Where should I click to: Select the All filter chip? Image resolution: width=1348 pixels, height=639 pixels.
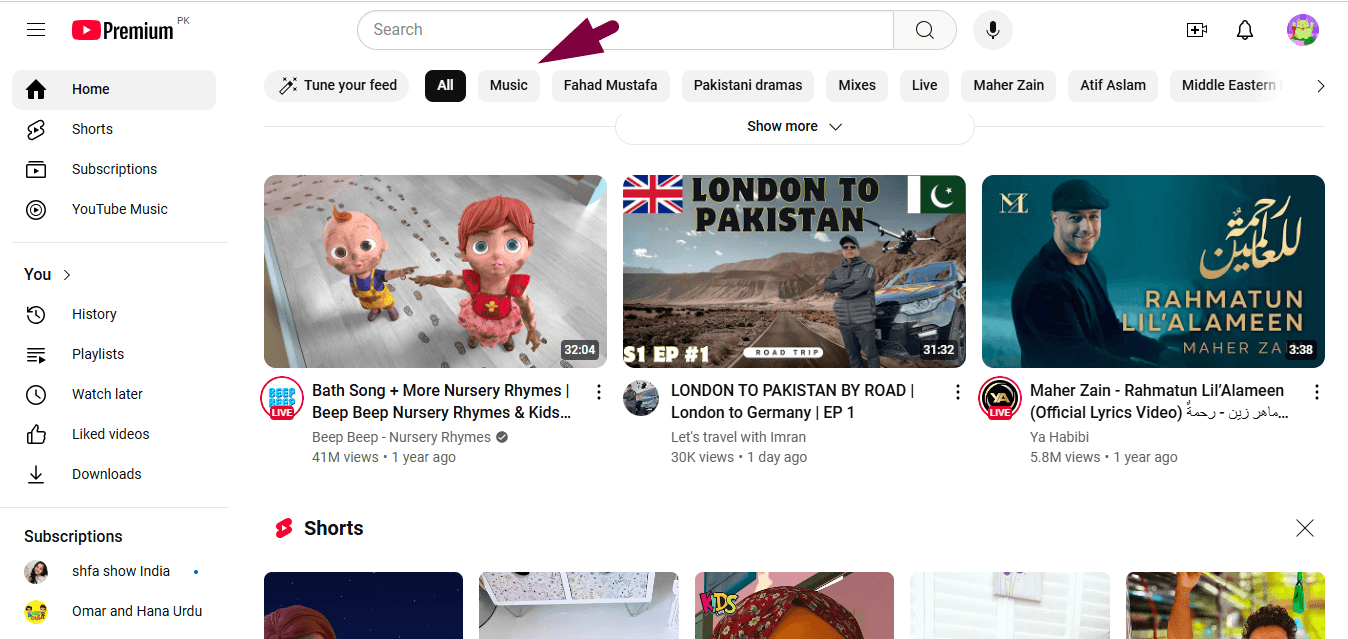pos(445,86)
